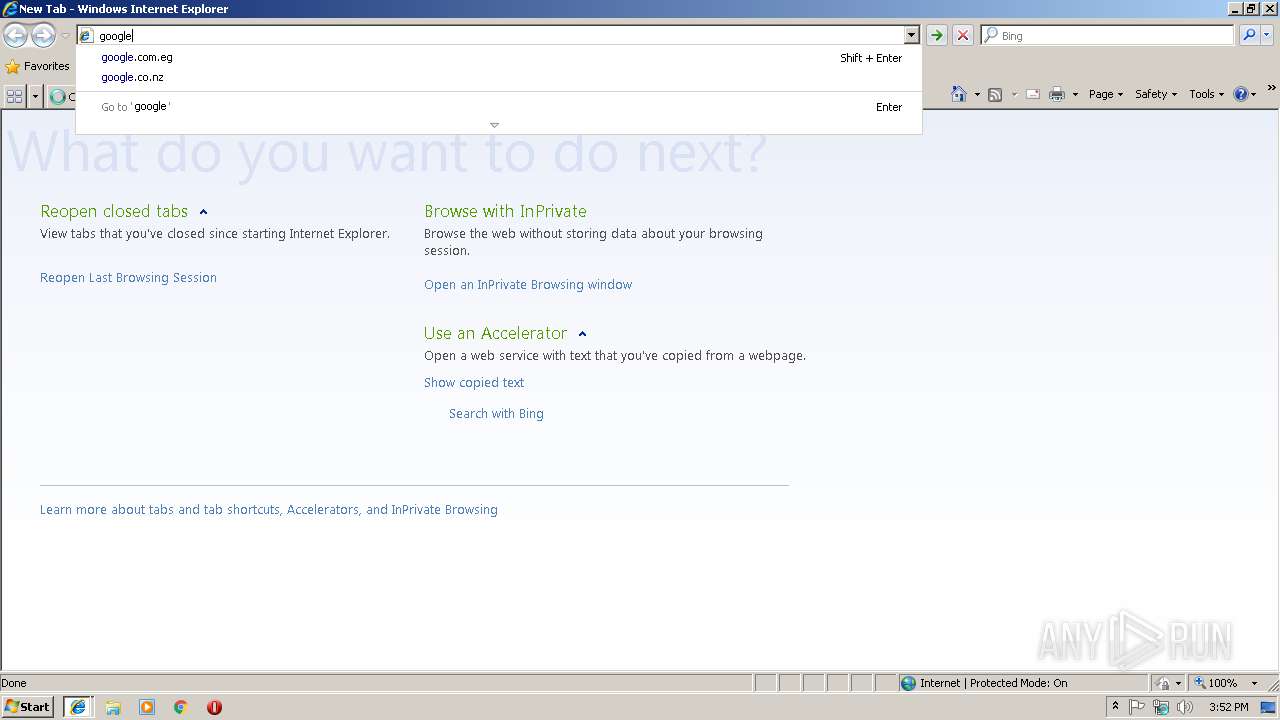Open the Tools menu
1280x720 pixels.
pyautogui.click(x=1206, y=94)
